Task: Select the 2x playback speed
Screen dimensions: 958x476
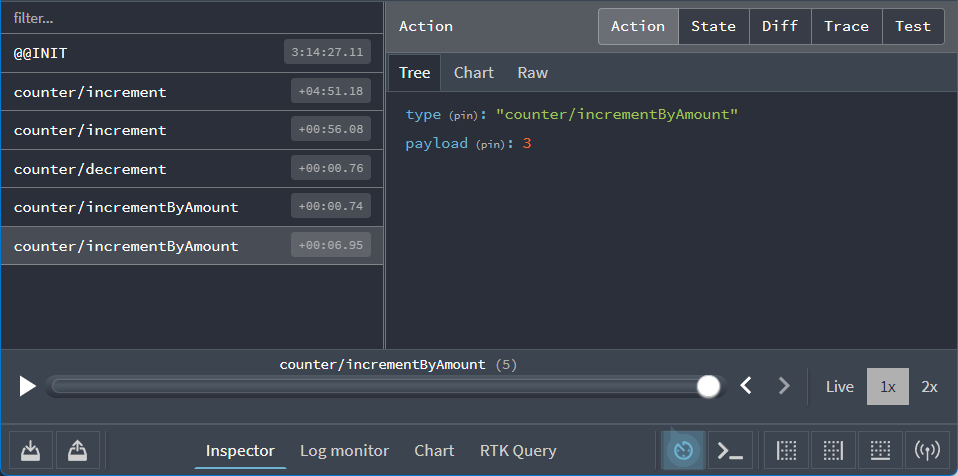Action: (x=929, y=386)
